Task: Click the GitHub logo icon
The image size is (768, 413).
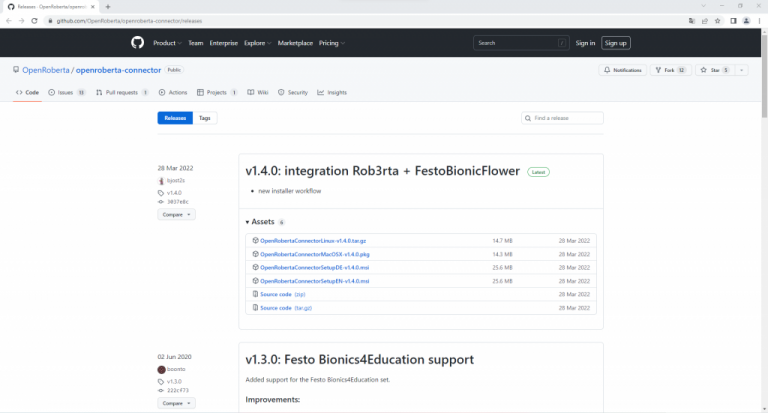Action: [138, 43]
